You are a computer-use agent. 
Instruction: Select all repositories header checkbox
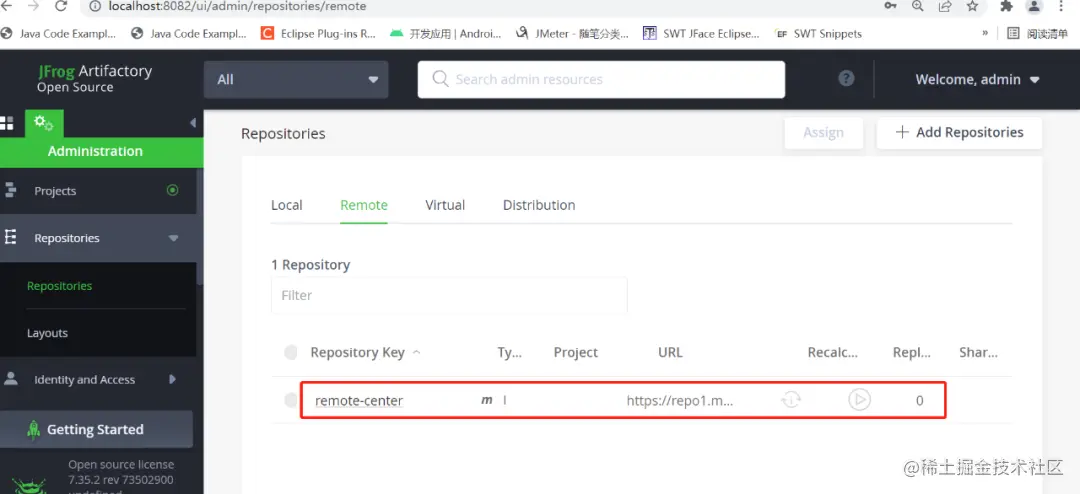(291, 352)
